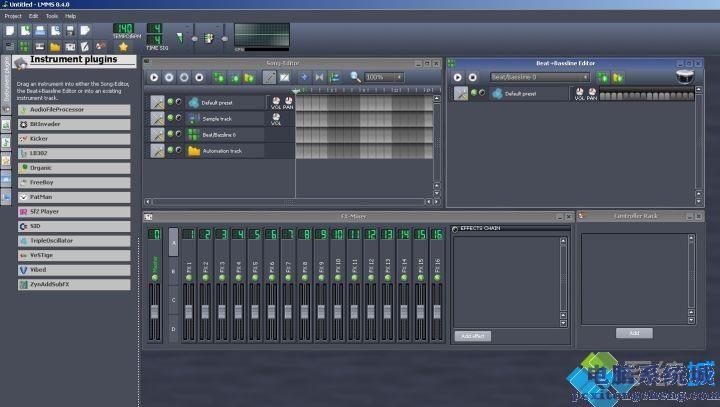Viewport: 720px width, 407px height.
Task: Add automation track in Song-Editor toolbar
Action: 249,78
